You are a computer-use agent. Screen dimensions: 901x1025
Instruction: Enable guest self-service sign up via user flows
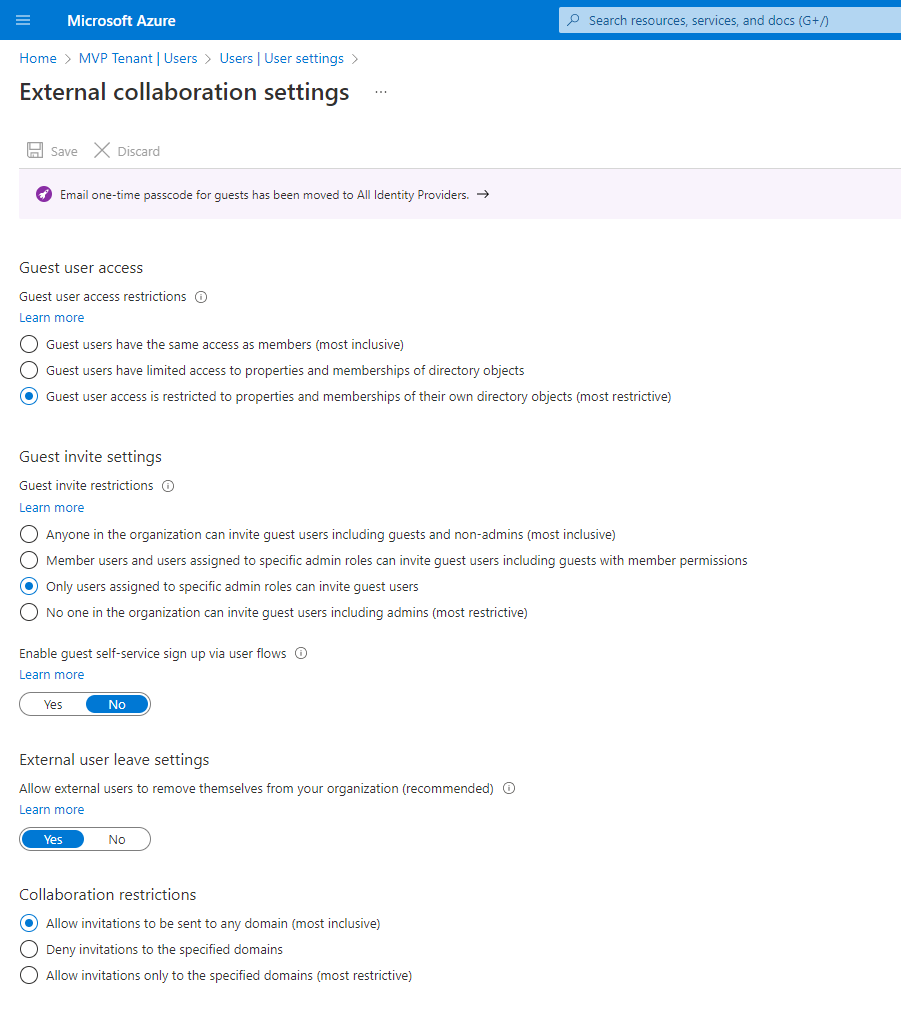(x=52, y=704)
